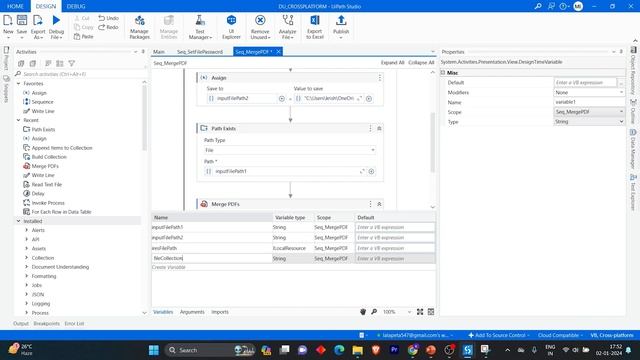
Task: Close the Seq_MergePDF tab
Action: pyautogui.click(x=278, y=51)
